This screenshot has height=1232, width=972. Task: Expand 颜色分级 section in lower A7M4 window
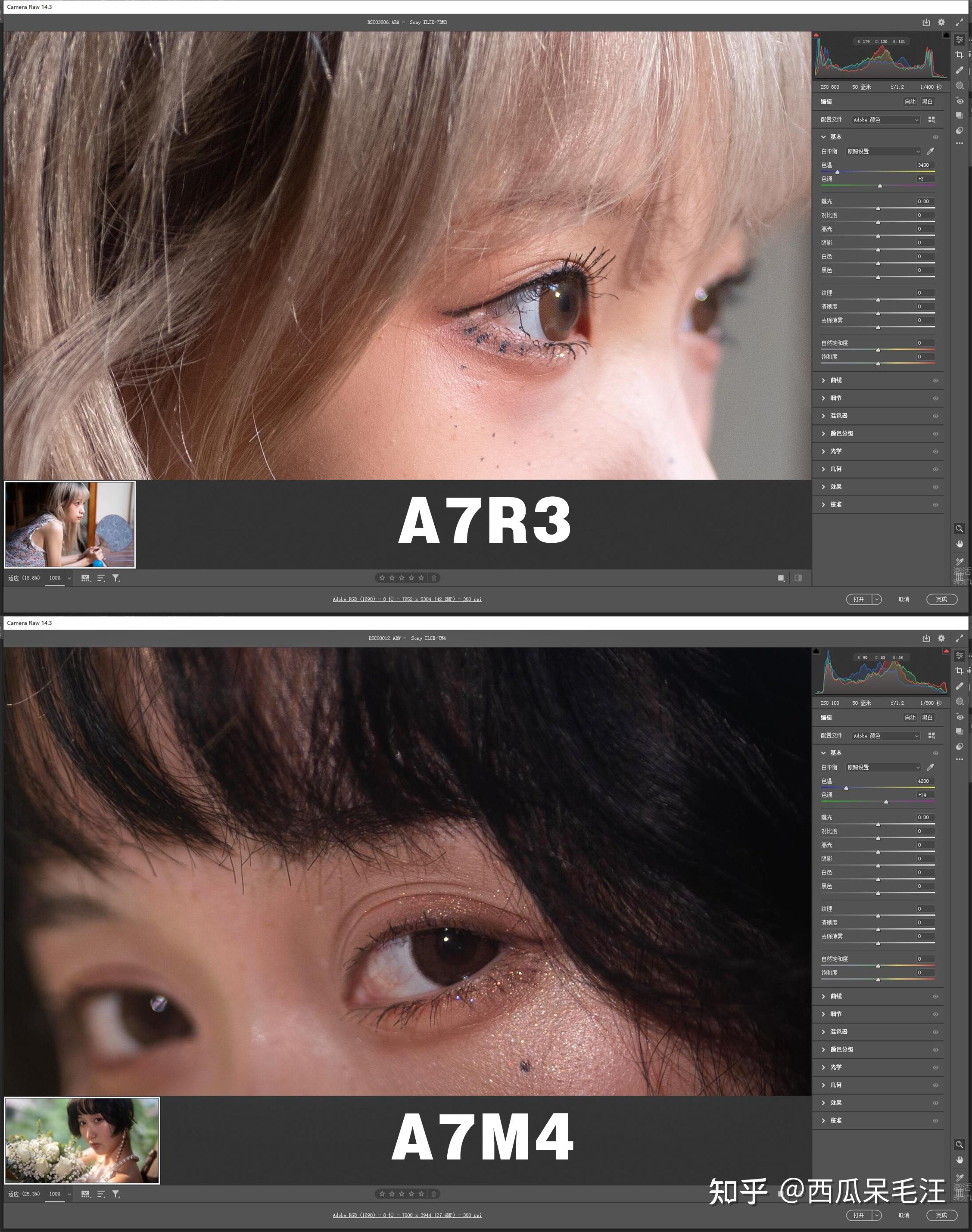point(841,1049)
